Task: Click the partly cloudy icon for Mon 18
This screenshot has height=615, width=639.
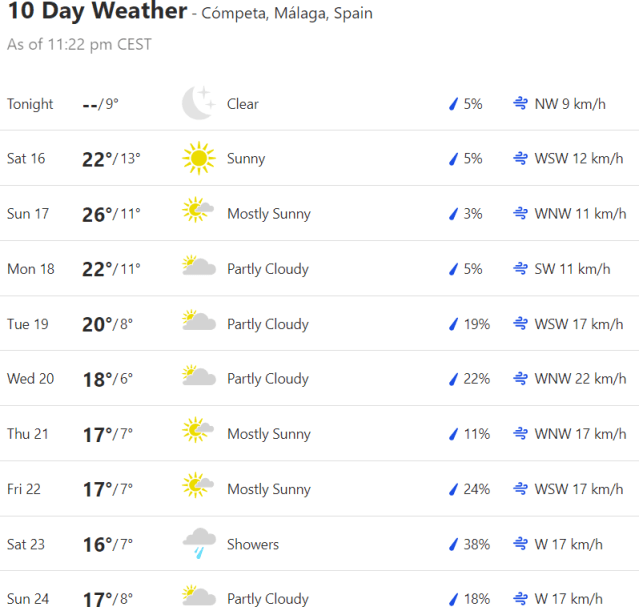Action: [198, 267]
